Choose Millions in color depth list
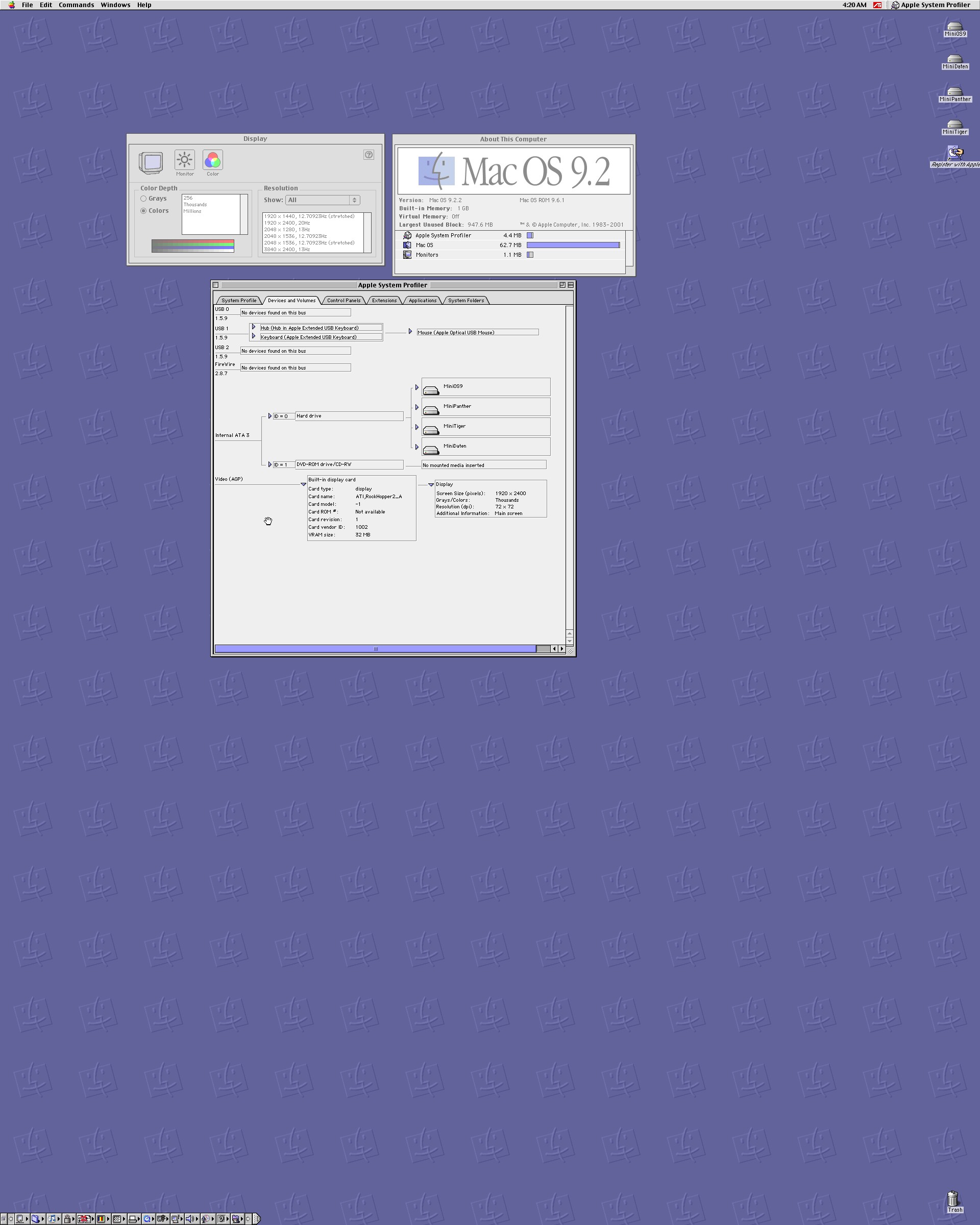This screenshot has height=1225, width=980. click(192, 211)
